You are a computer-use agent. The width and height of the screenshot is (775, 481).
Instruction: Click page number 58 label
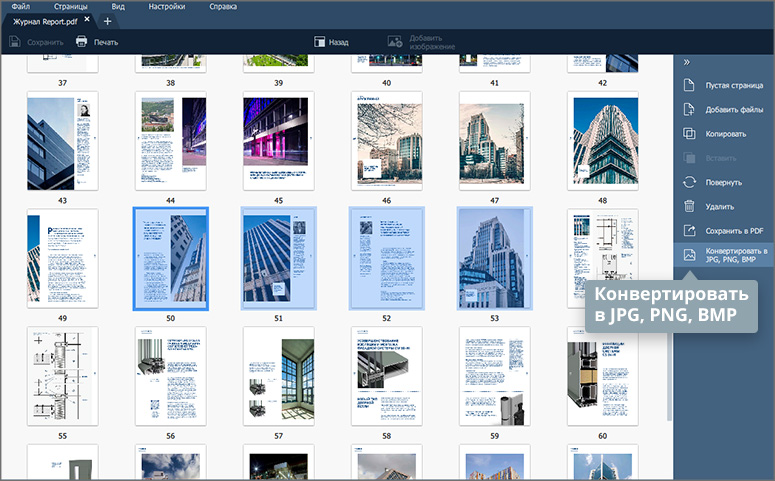pos(387,436)
